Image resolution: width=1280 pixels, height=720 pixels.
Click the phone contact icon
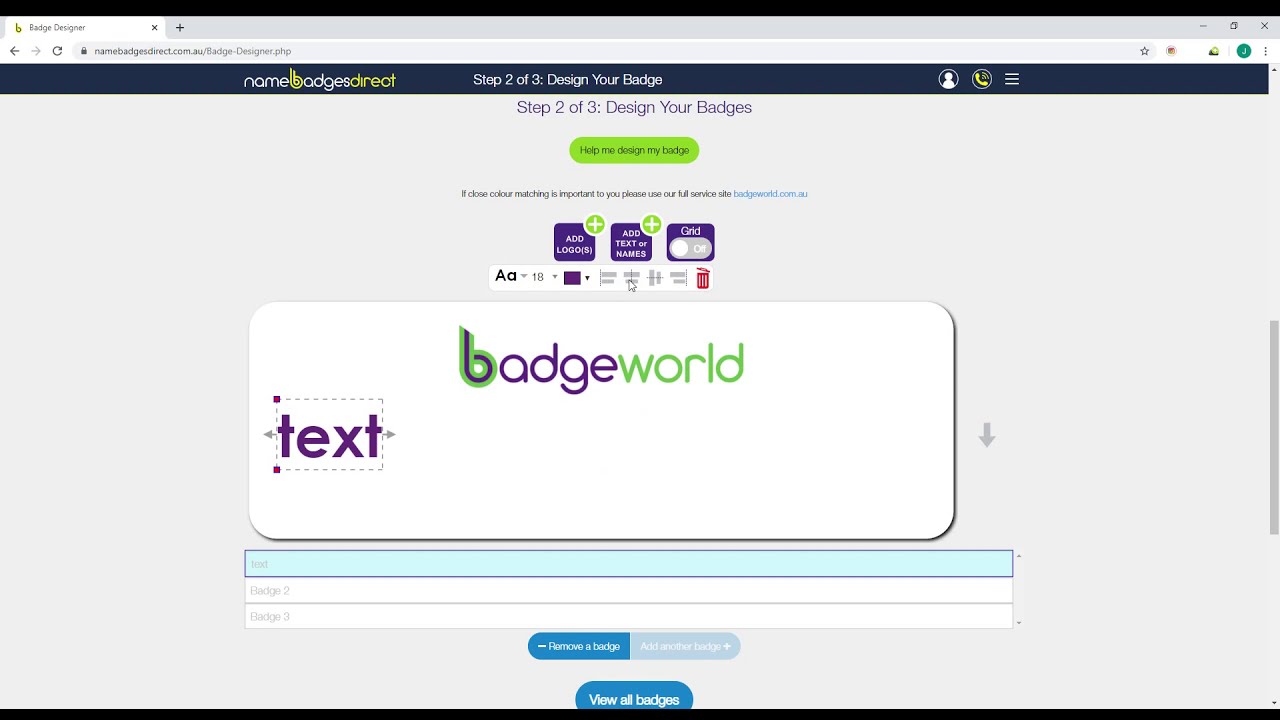tap(982, 79)
